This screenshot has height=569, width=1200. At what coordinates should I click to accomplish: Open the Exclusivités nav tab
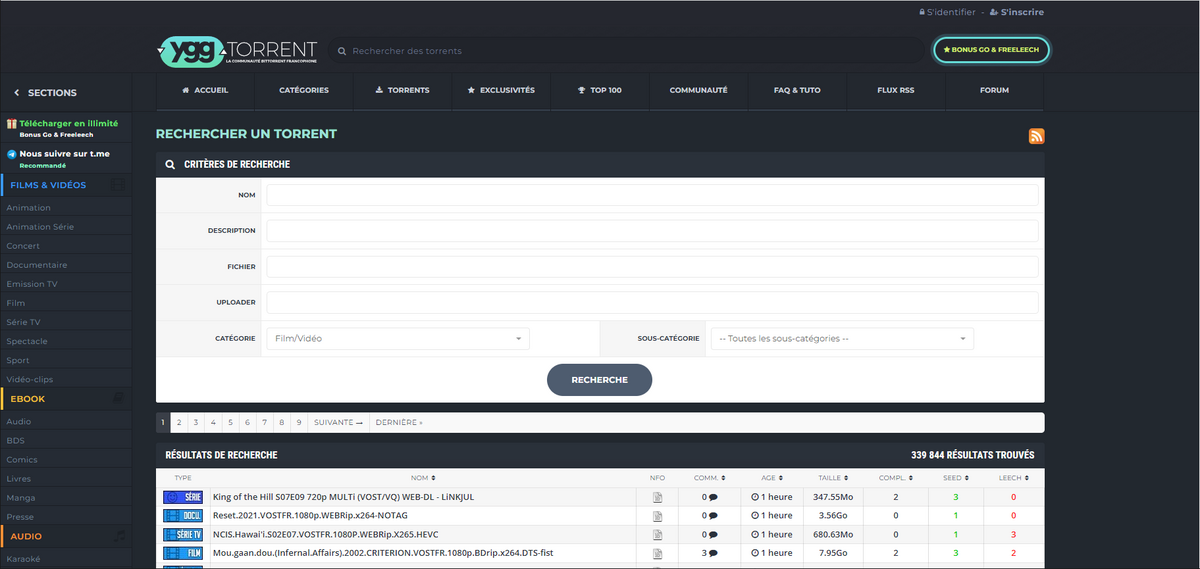(x=501, y=90)
